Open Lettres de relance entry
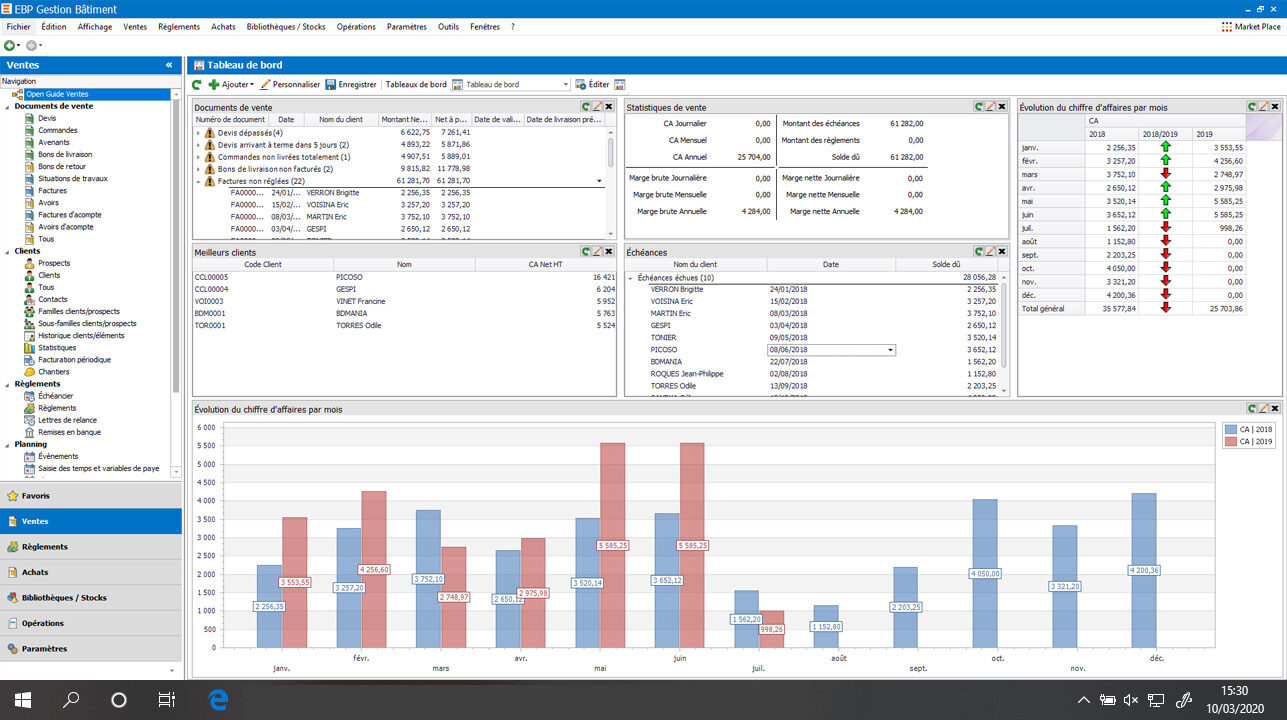The width and height of the screenshot is (1287, 720). pos(67,420)
